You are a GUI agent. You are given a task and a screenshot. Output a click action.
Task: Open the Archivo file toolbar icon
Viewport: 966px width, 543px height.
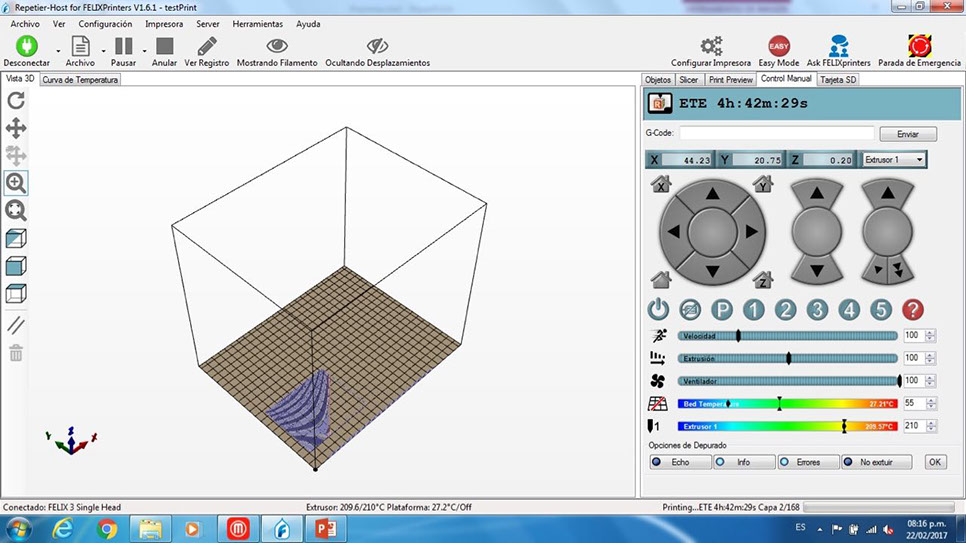(x=81, y=46)
